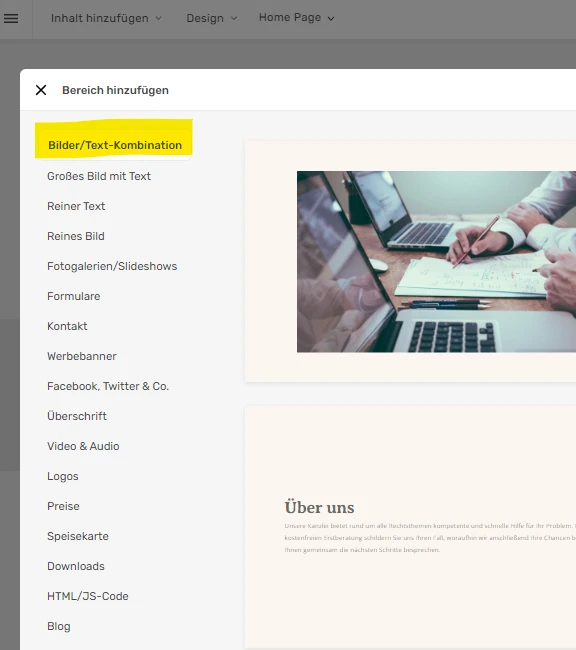This screenshot has width=576, height=650.
Task: Open Facebook, Twitter & Co. category
Action: (x=108, y=386)
